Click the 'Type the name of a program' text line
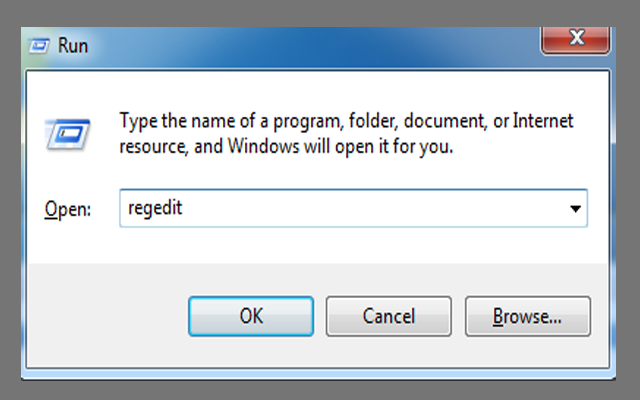The height and width of the screenshot is (400, 640). coord(346,121)
